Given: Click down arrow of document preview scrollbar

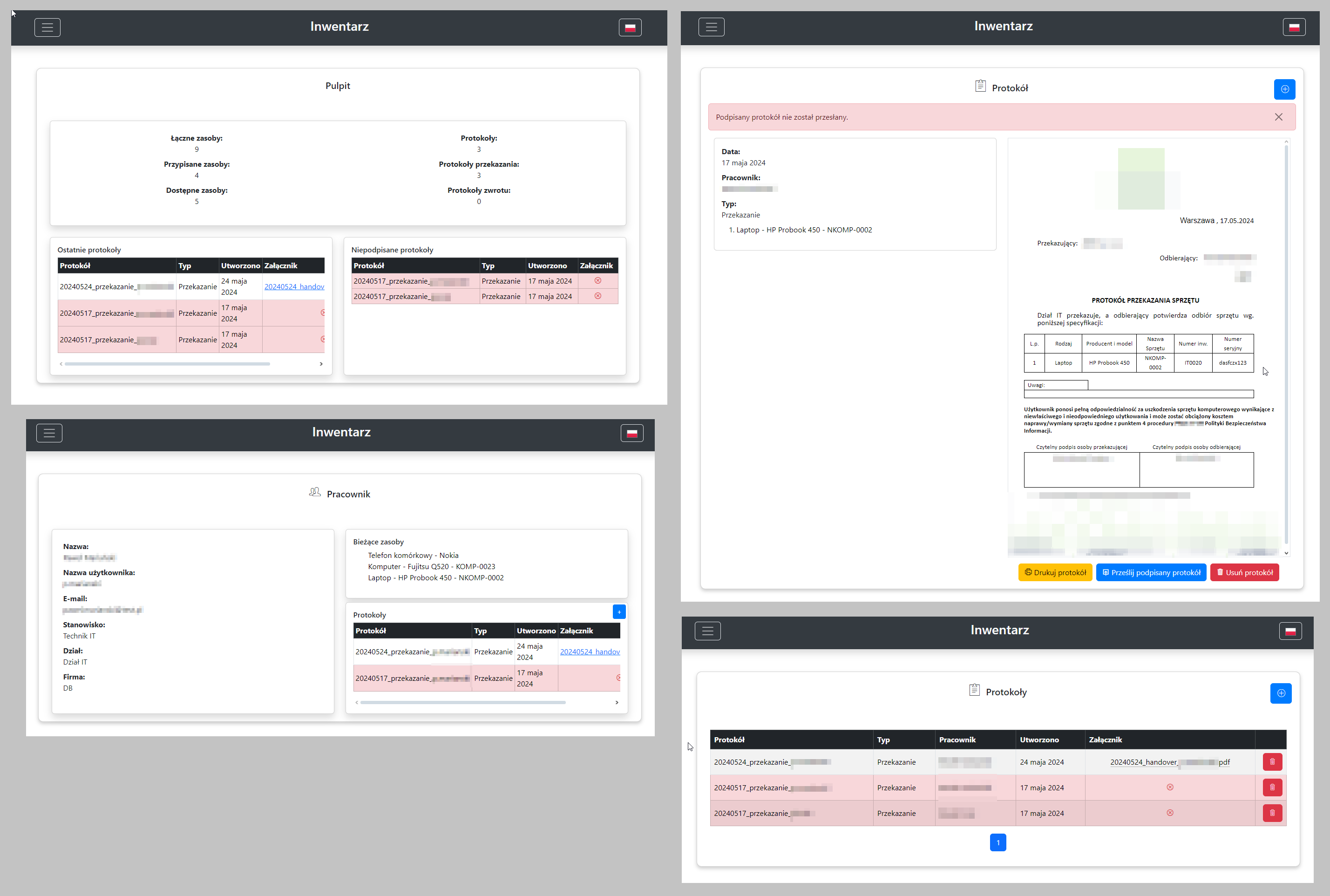Looking at the screenshot, I should [x=1287, y=553].
